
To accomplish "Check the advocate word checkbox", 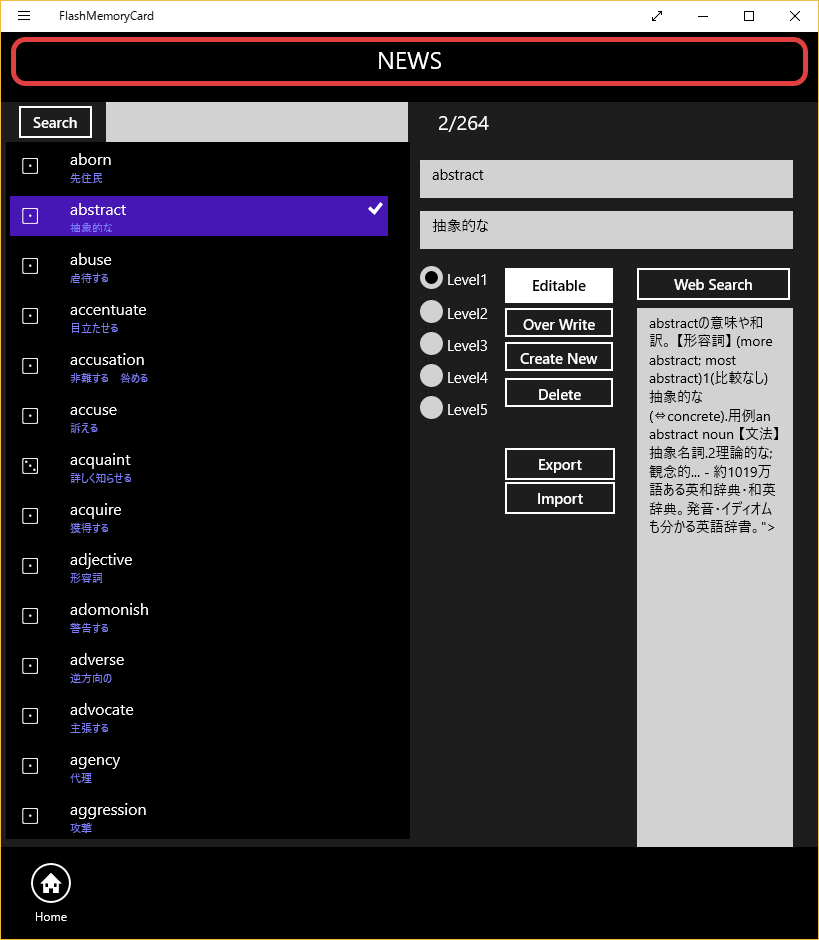I will (30, 715).
